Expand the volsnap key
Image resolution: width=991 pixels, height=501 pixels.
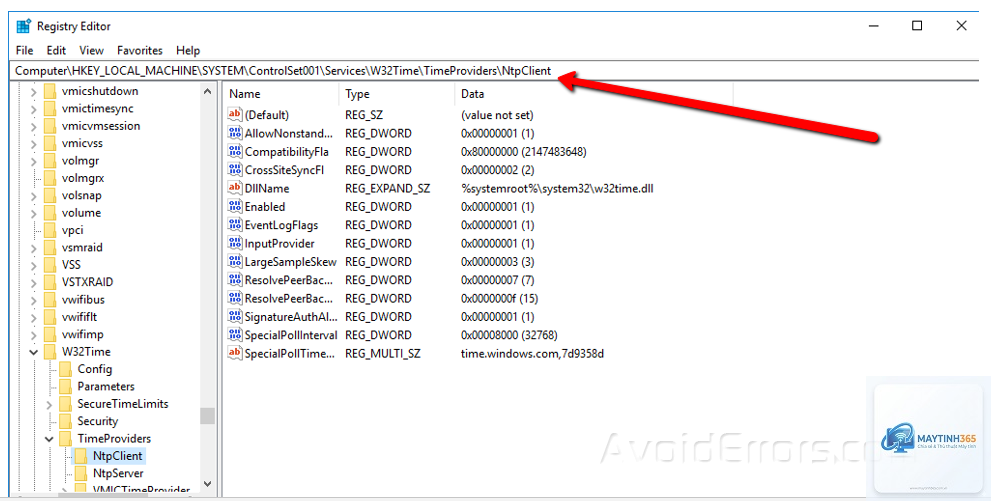pyautogui.click(x=33, y=196)
